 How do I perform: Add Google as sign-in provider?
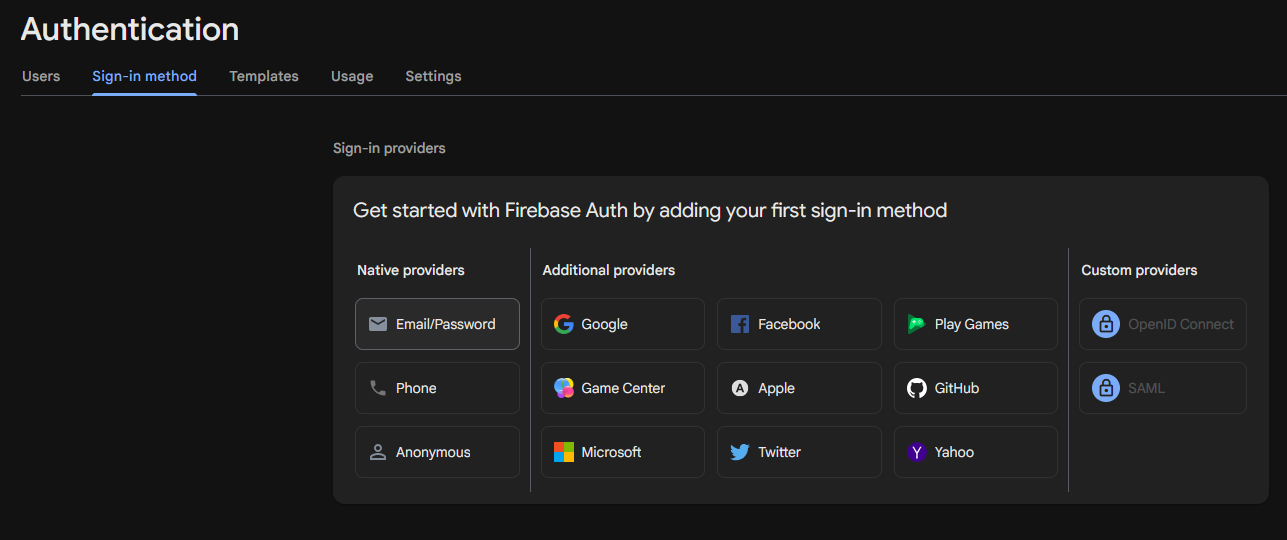[x=623, y=324]
